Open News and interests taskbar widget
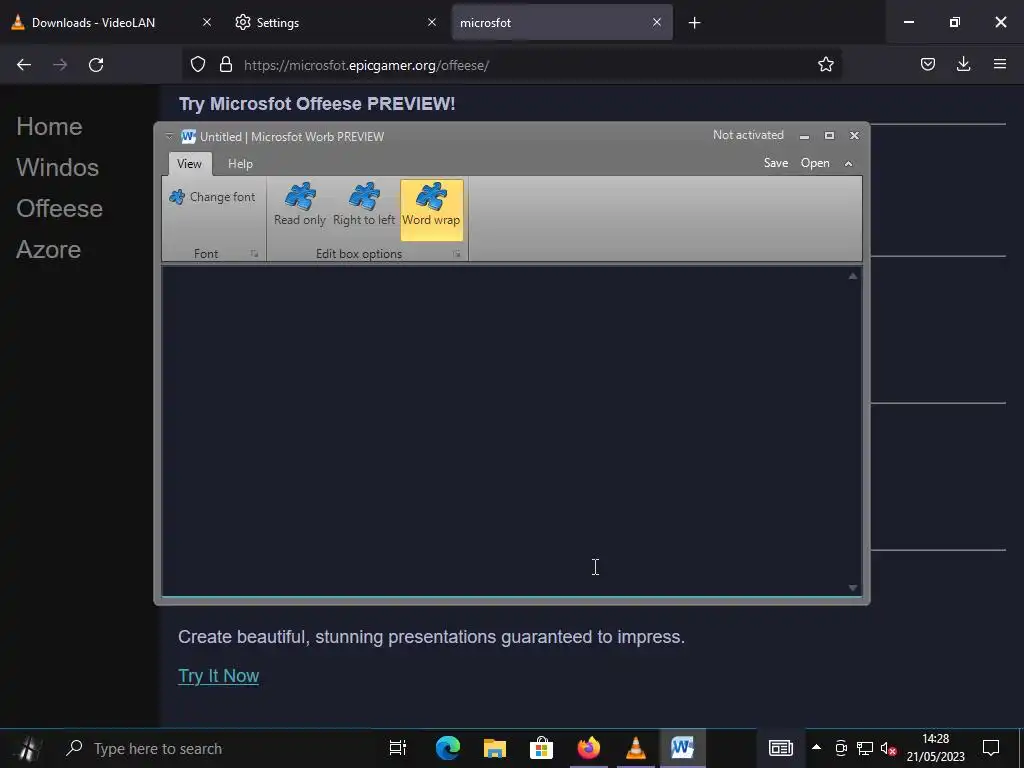 click(780, 748)
